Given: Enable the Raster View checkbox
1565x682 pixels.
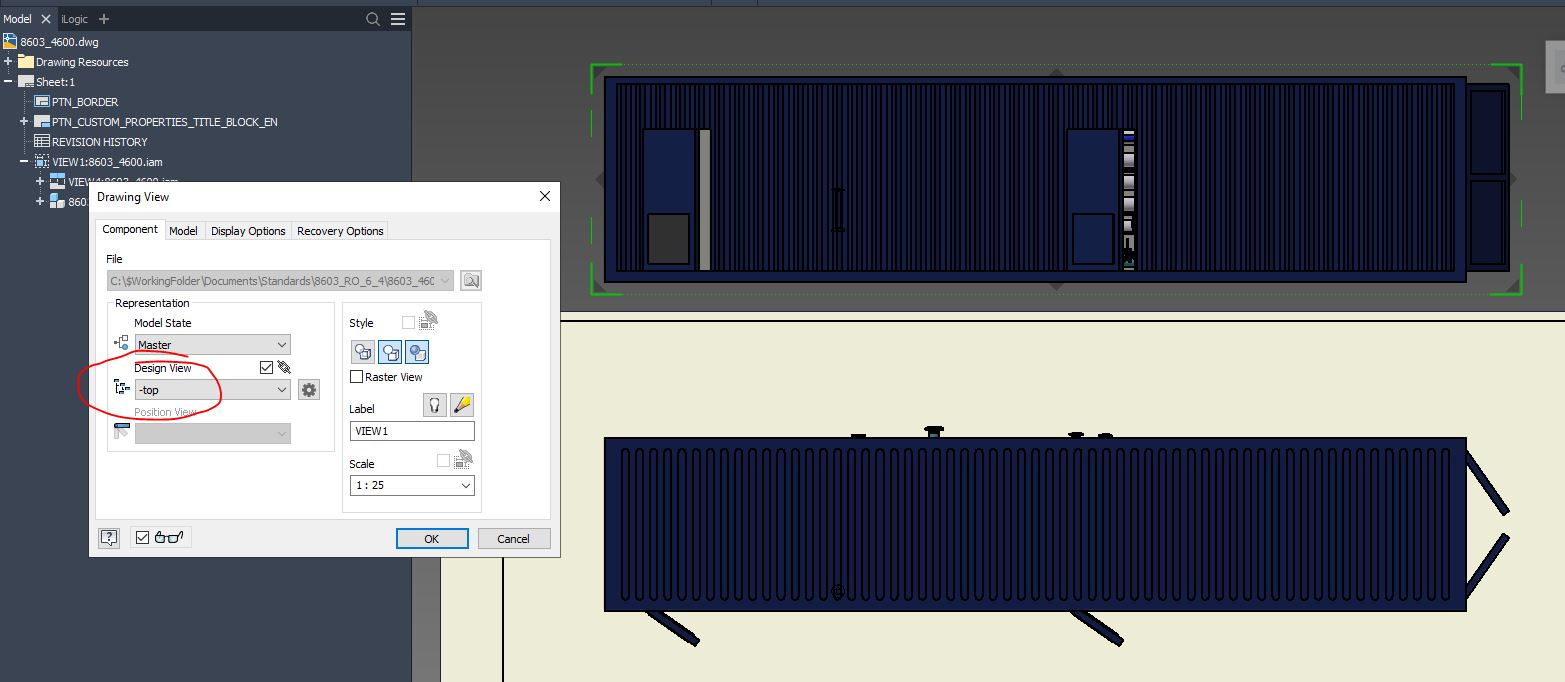Looking at the screenshot, I should [357, 376].
